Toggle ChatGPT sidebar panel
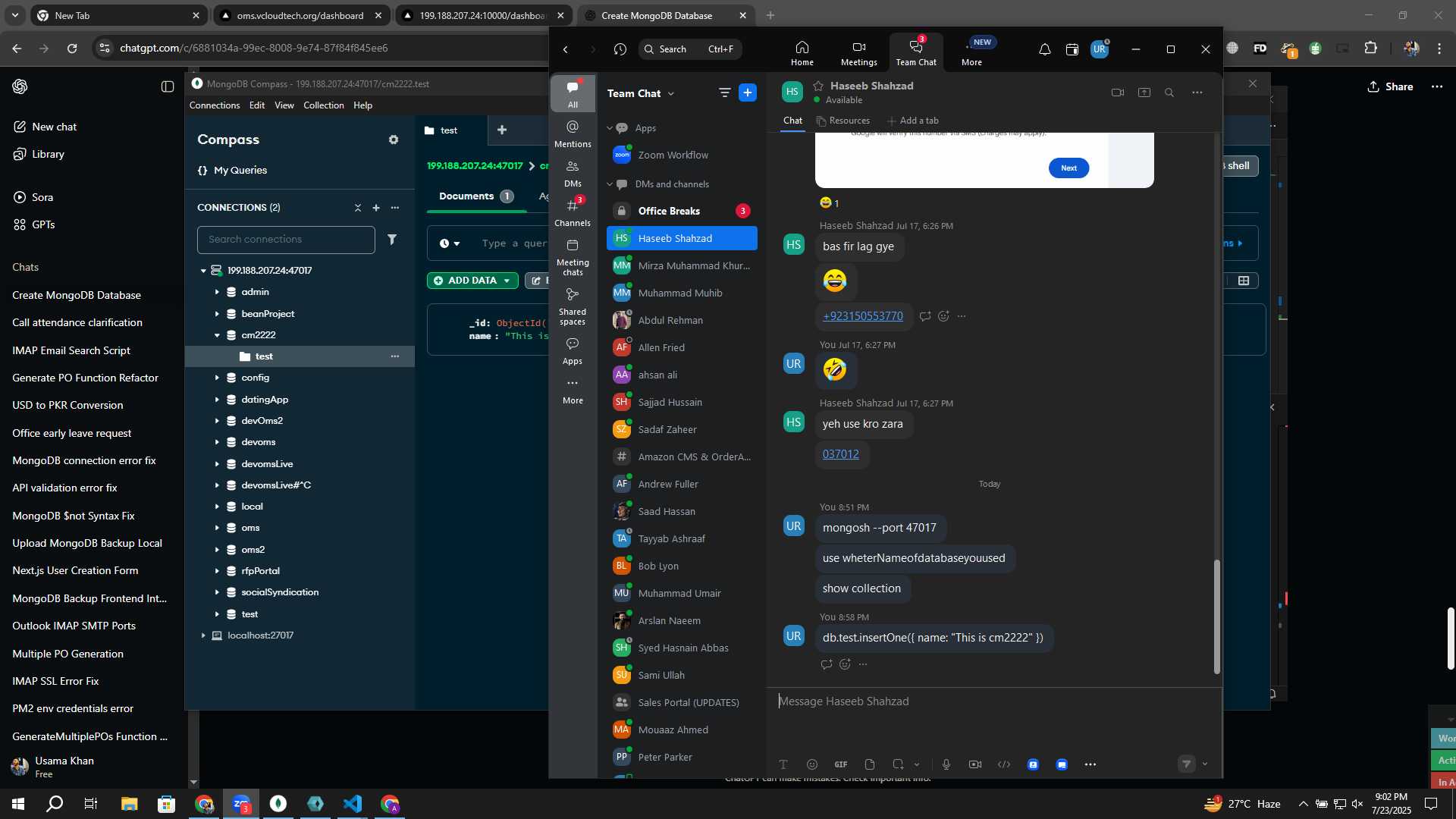The height and width of the screenshot is (819, 1456). point(168,86)
